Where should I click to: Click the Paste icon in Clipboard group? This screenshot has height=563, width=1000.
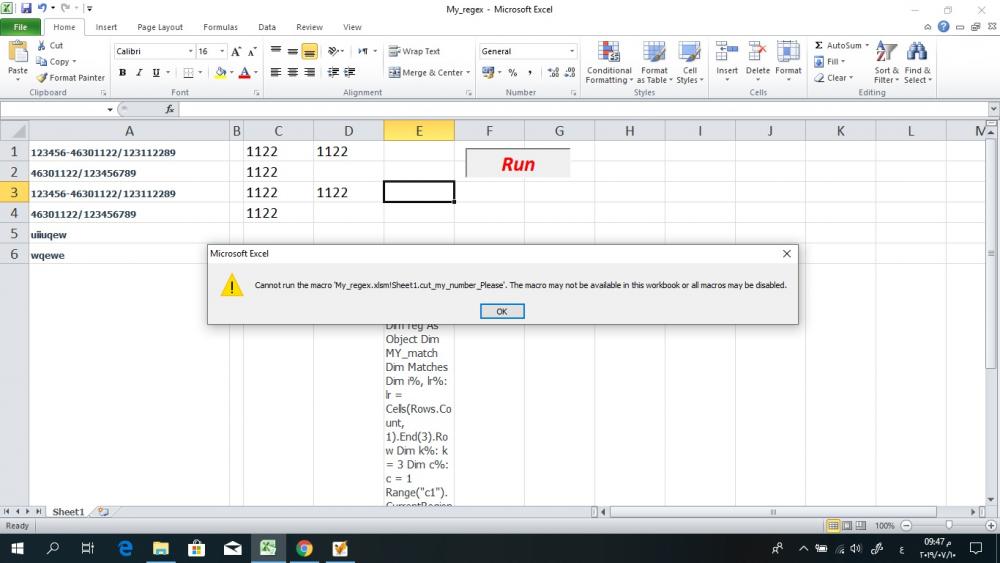tap(18, 53)
